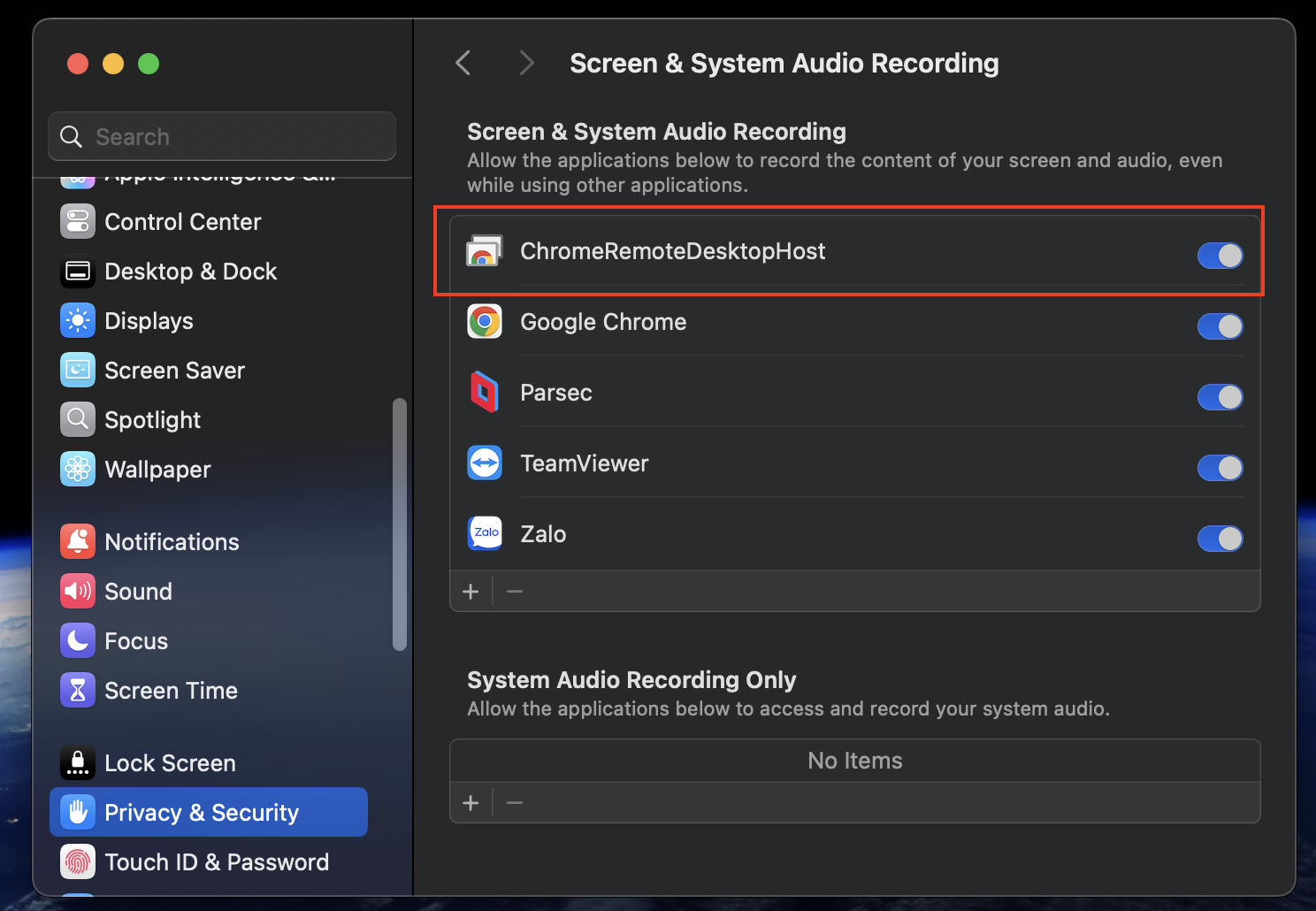Image resolution: width=1316 pixels, height=911 pixels.
Task: Click the Spotlight magnifier icon
Action: (x=78, y=420)
